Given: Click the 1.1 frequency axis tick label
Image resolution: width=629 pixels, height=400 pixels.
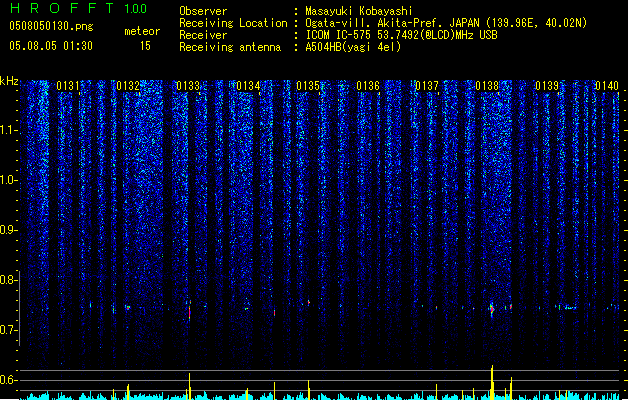Looking at the screenshot, I should tap(8, 130).
